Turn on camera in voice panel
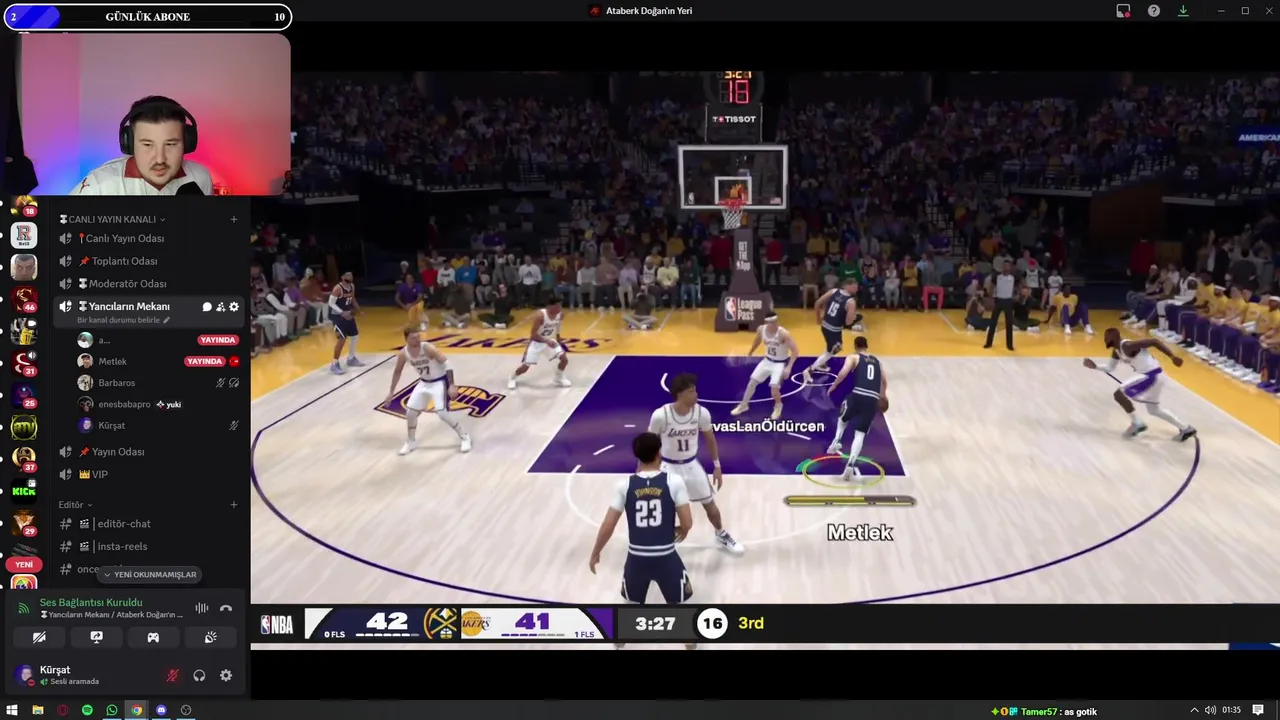The height and width of the screenshot is (720, 1280). click(x=39, y=637)
